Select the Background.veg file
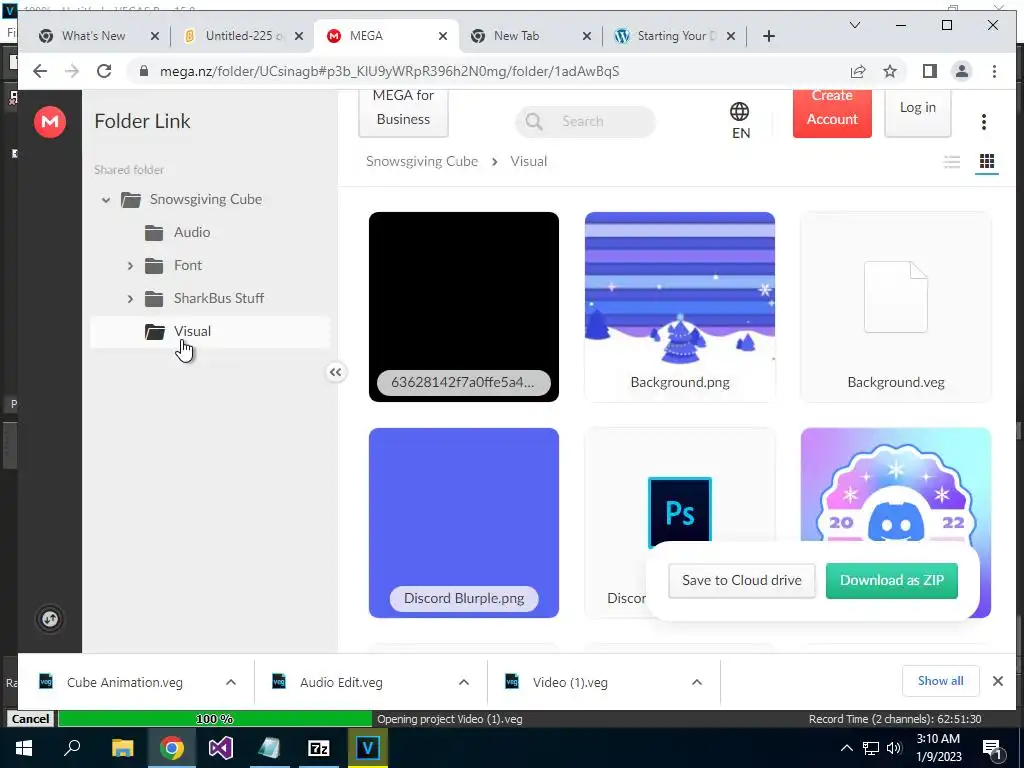 [896, 307]
